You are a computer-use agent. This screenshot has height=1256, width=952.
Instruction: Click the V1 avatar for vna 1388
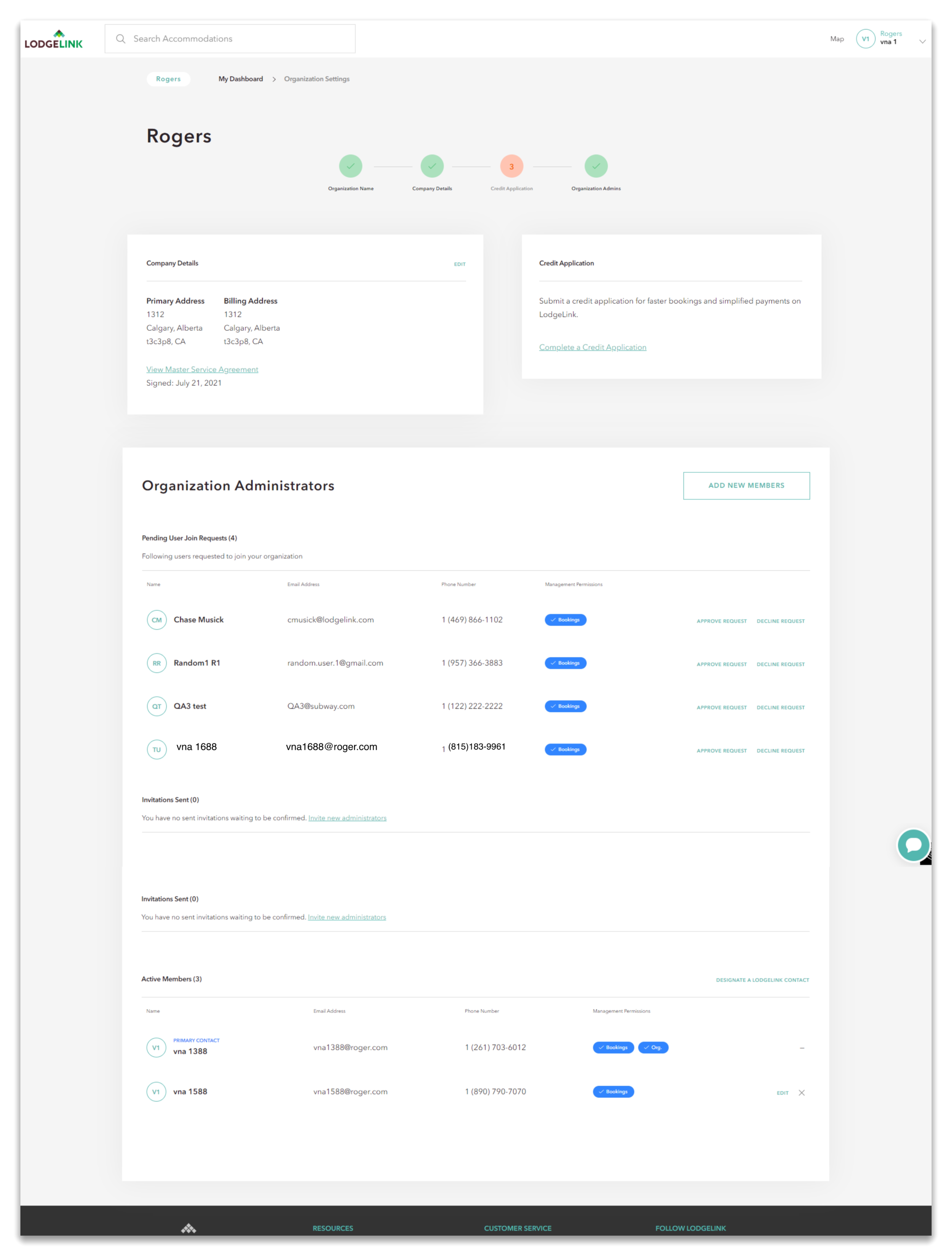(x=156, y=1048)
